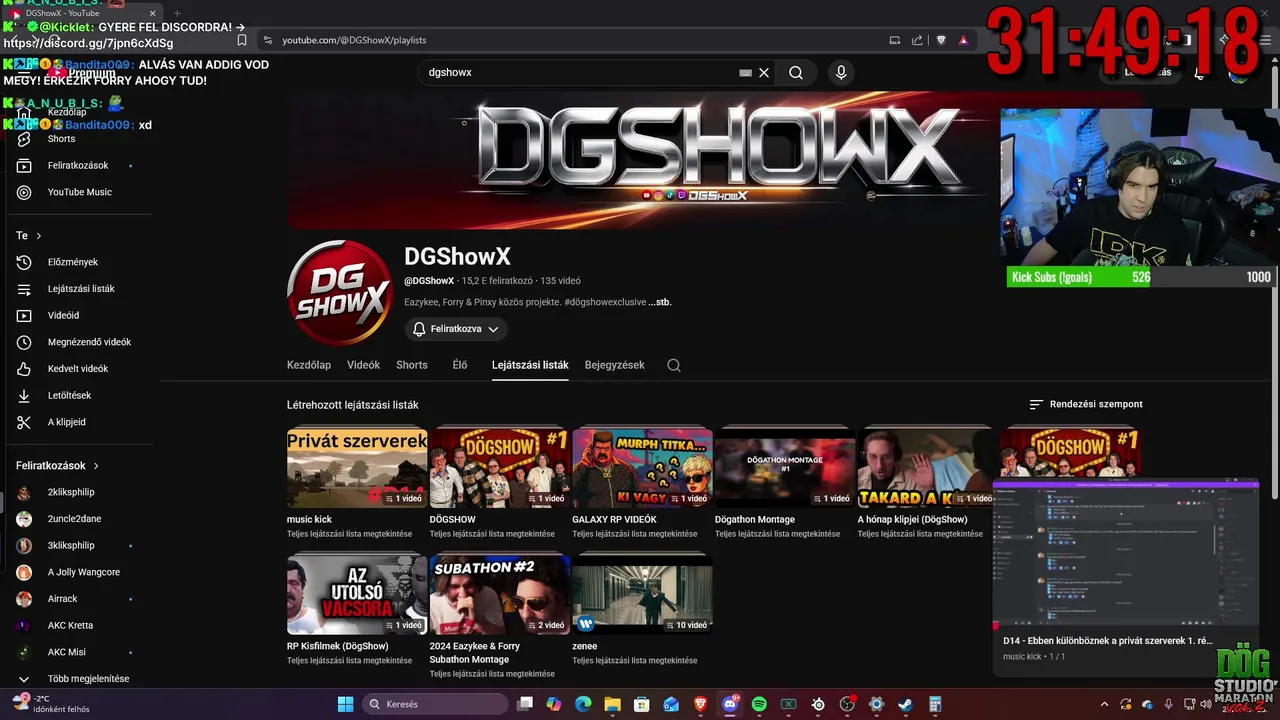Image resolution: width=1280 pixels, height=720 pixels.
Task: Click the Windows Start button
Action: click(x=345, y=704)
